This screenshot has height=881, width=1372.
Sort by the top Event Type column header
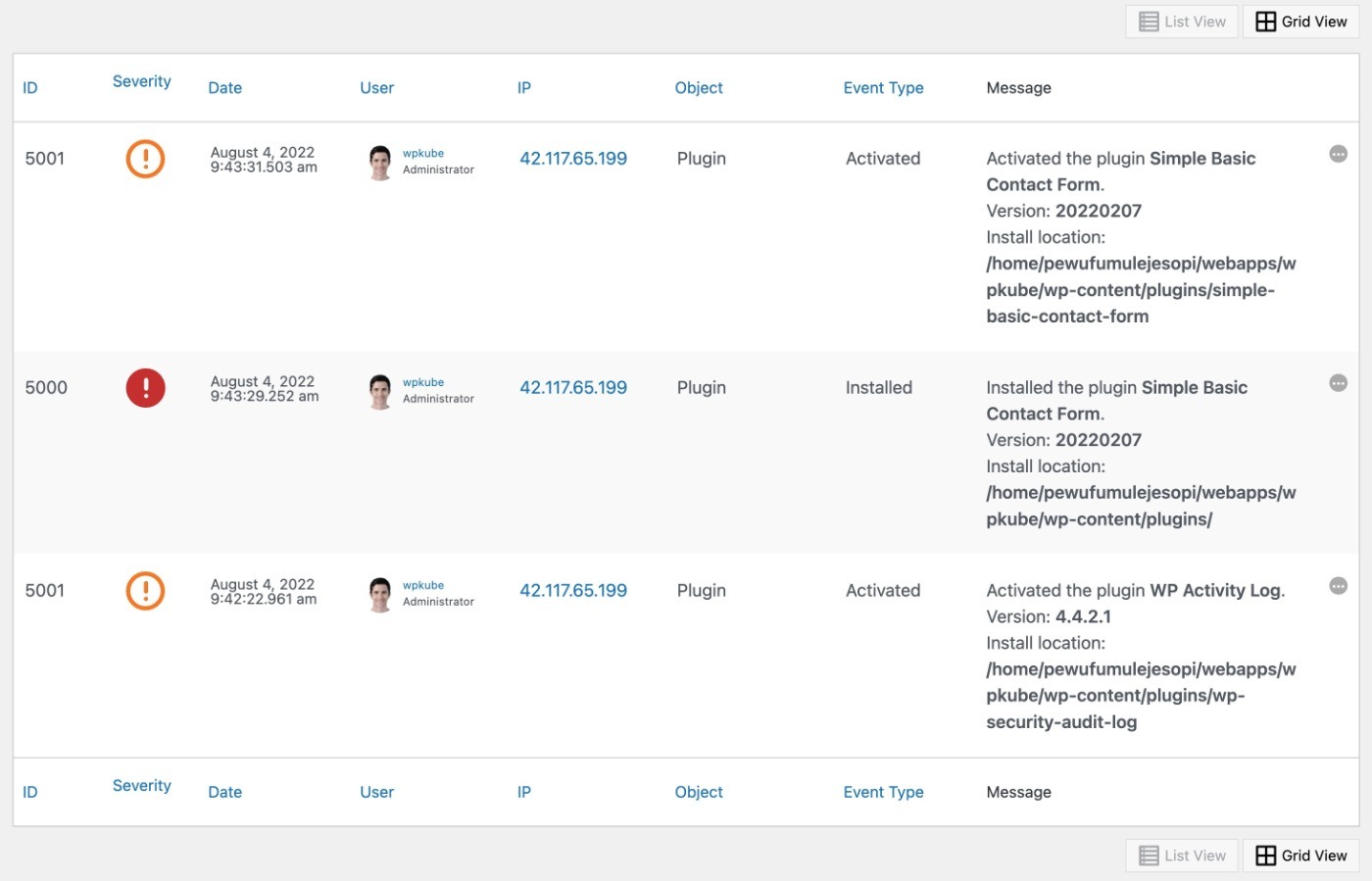pyautogui.click(x=883, y=88)
